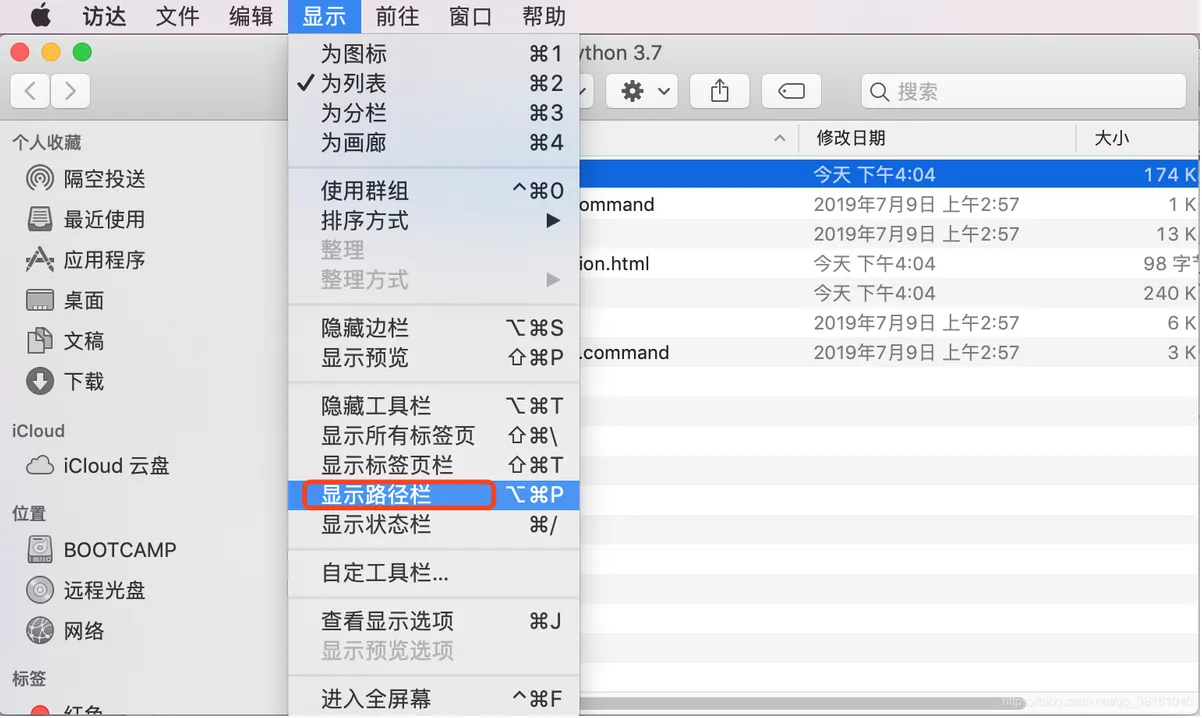Screen dimensions: 1202x718
Task: Select the file ending in ion.html
Action: tap(888, 264)
